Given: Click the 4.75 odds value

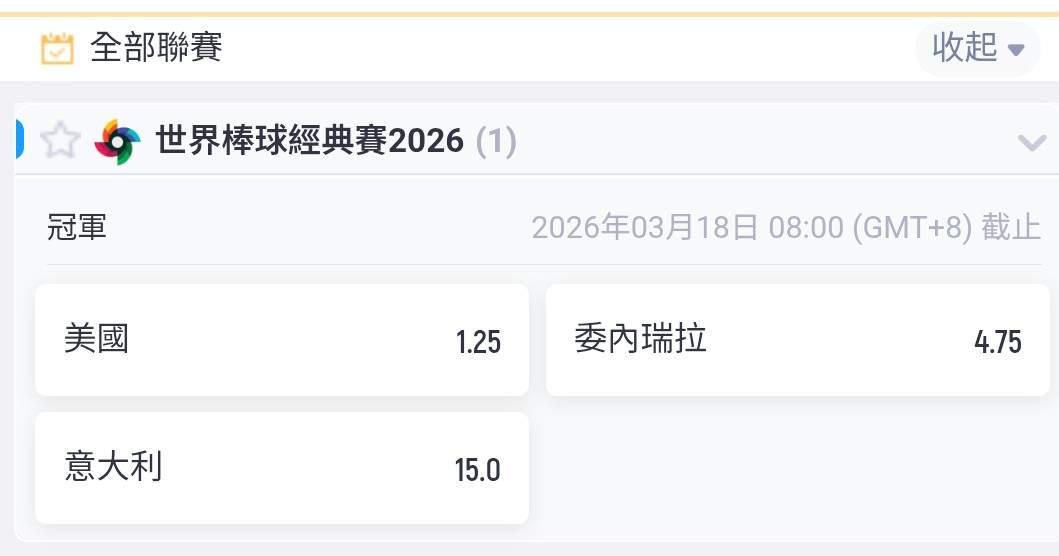Looking at the screenshot, I should 997,342.
